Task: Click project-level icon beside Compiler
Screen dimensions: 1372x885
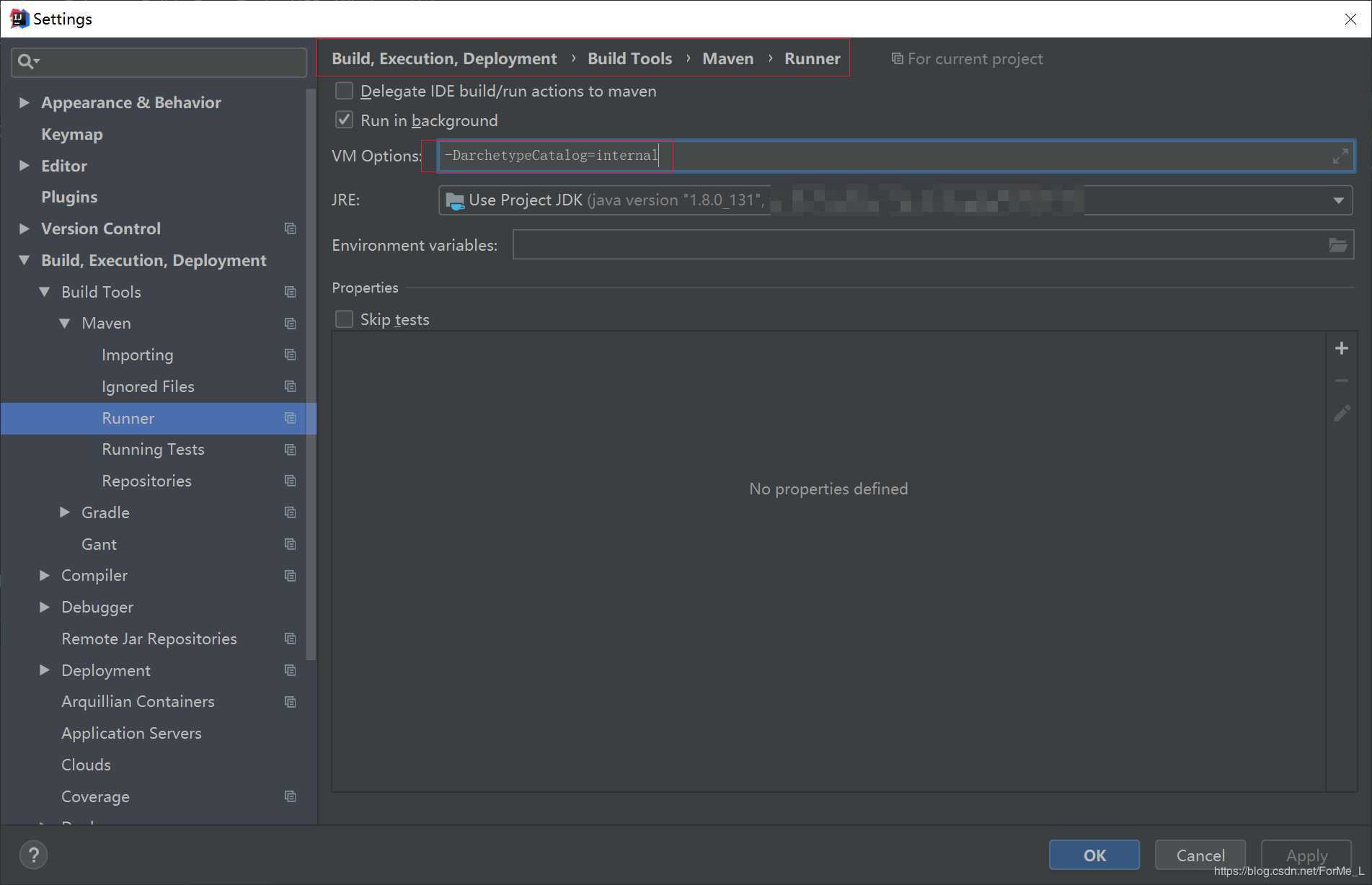Action: point(291,576)
